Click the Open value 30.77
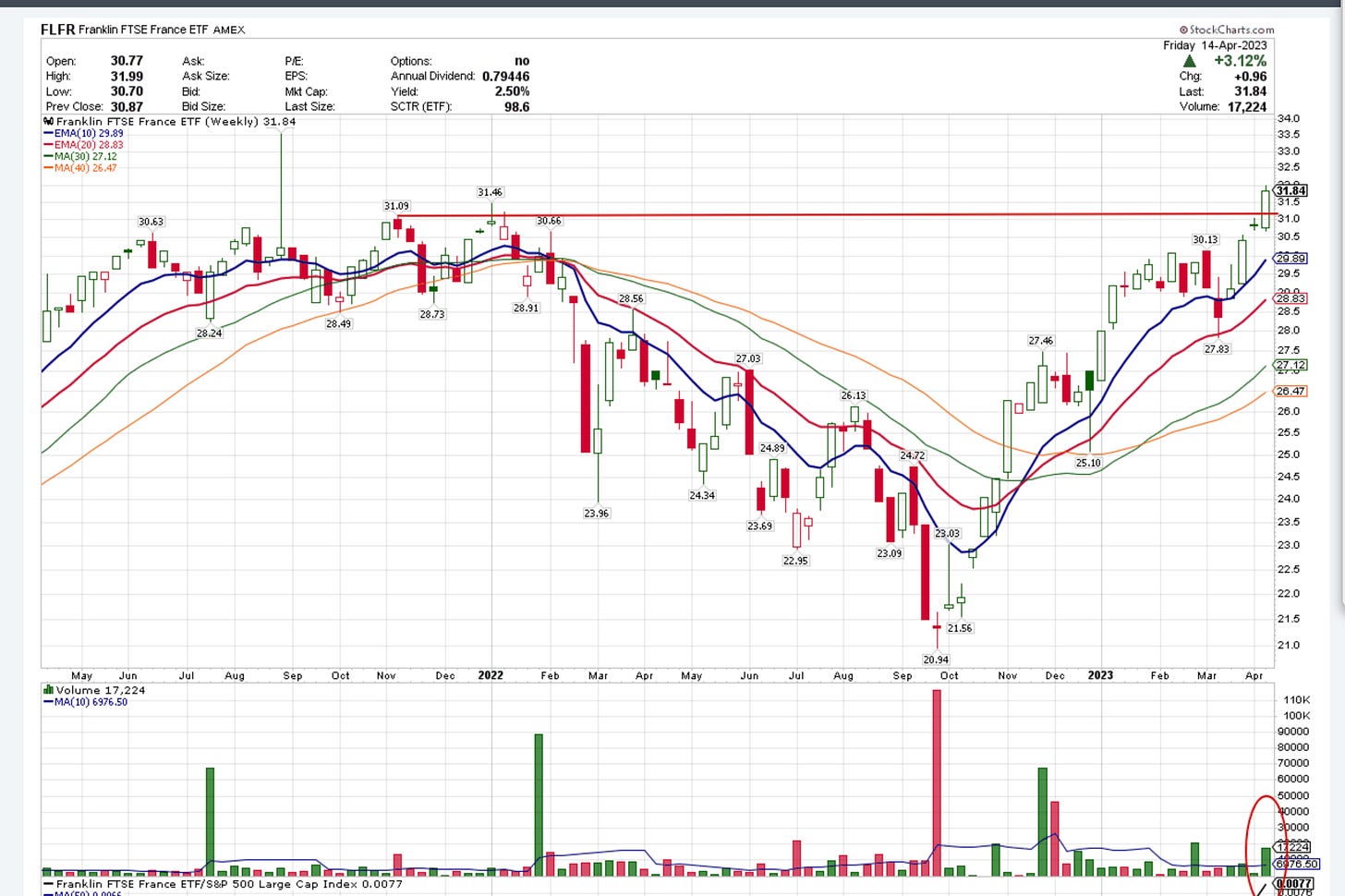 (x=127, y=61)
